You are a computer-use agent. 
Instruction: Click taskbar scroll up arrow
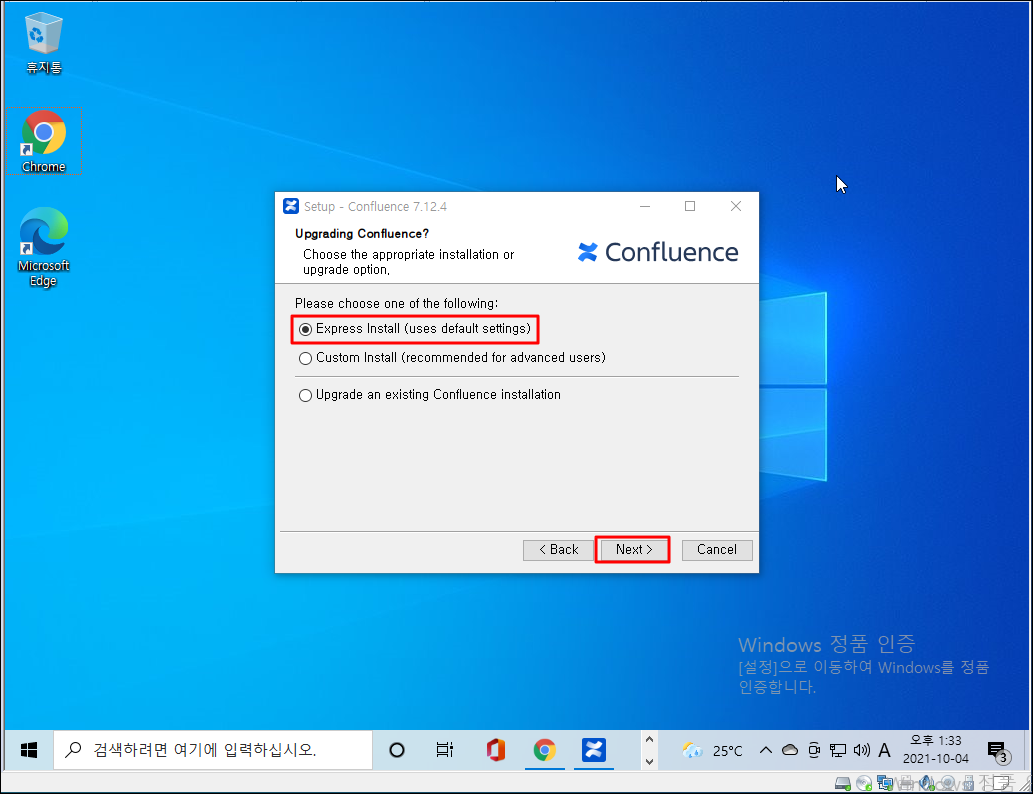coord(649,740)
